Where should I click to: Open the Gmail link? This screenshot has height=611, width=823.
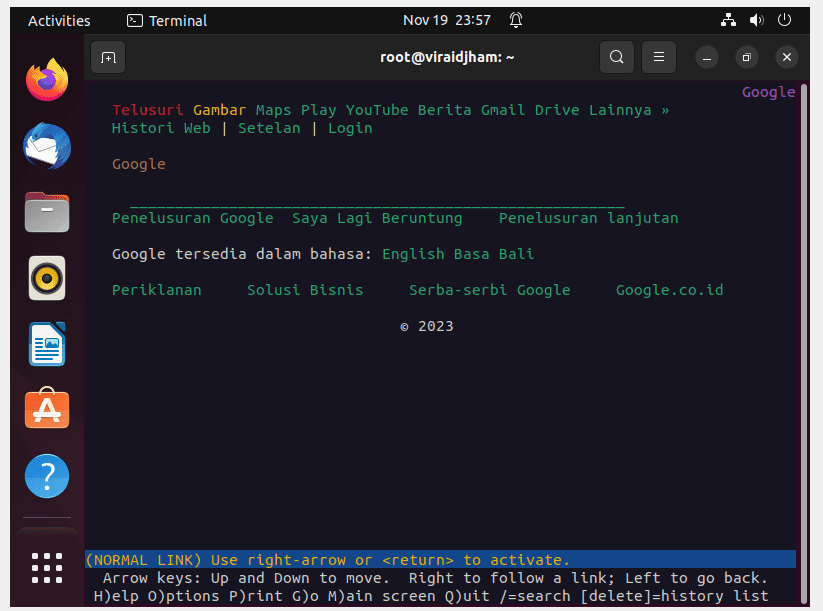(x=503, y=110)
